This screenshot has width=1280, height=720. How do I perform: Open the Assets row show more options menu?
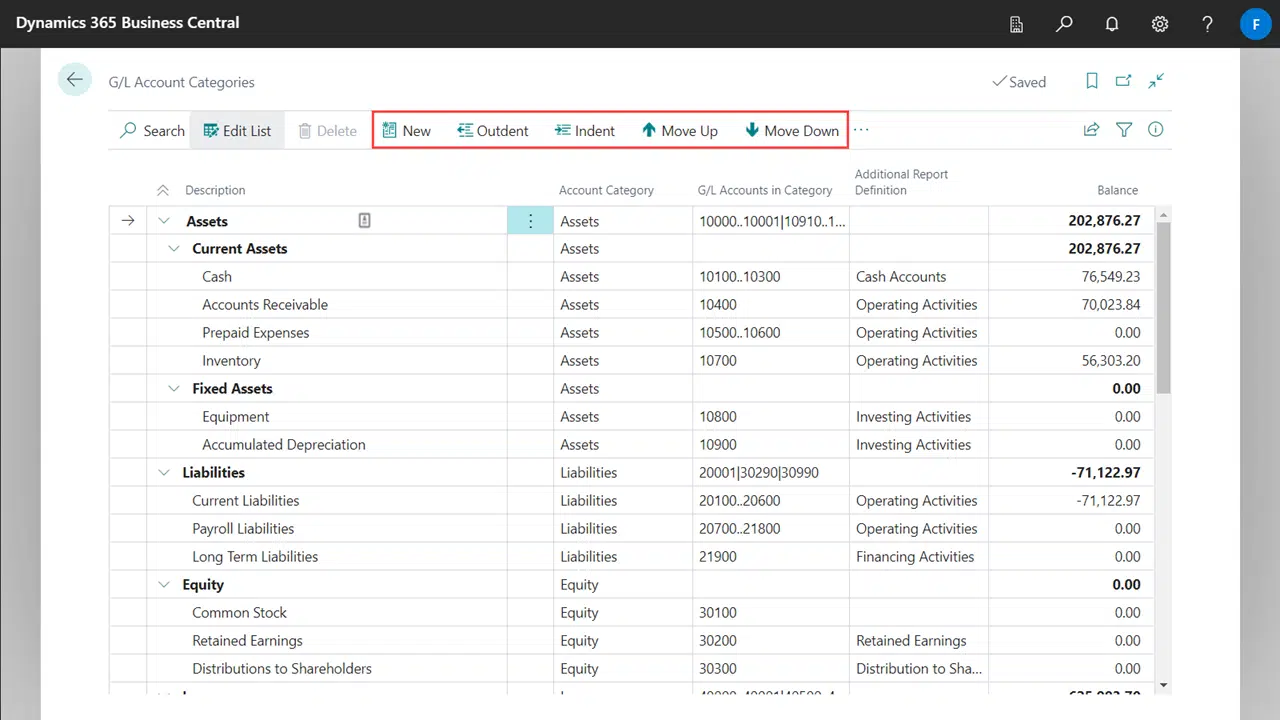[x=531, y=221]
